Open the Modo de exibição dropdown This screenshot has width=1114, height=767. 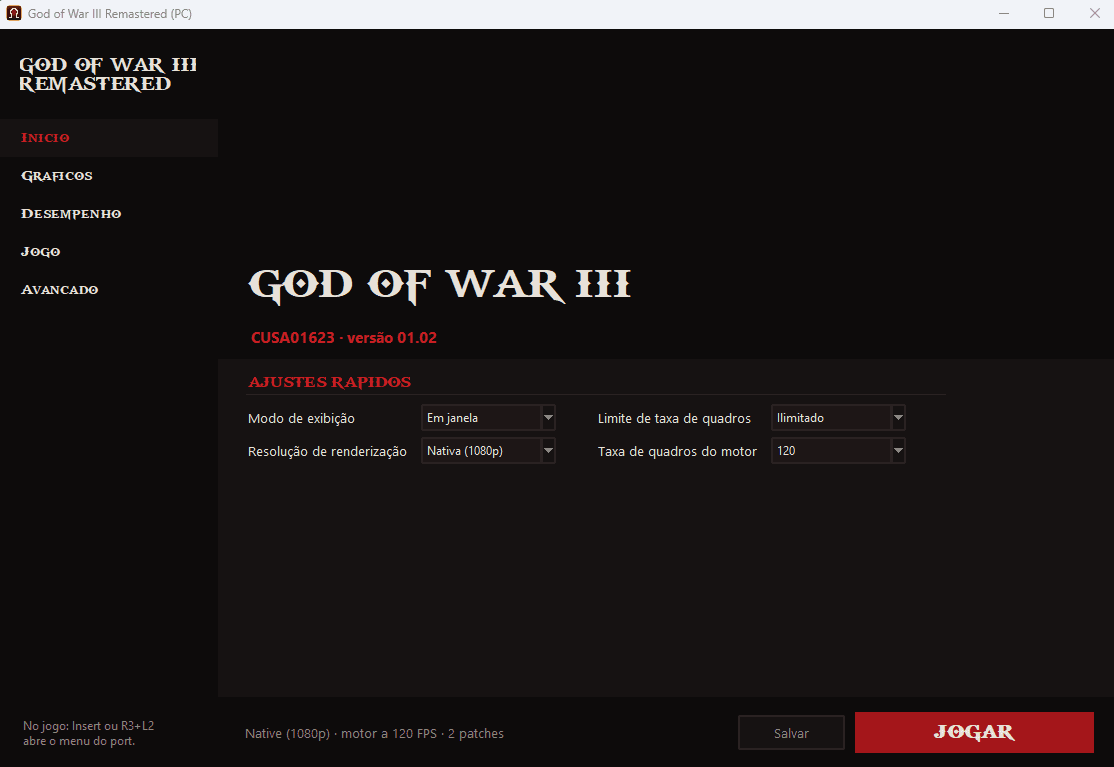(x=488, y=418)
